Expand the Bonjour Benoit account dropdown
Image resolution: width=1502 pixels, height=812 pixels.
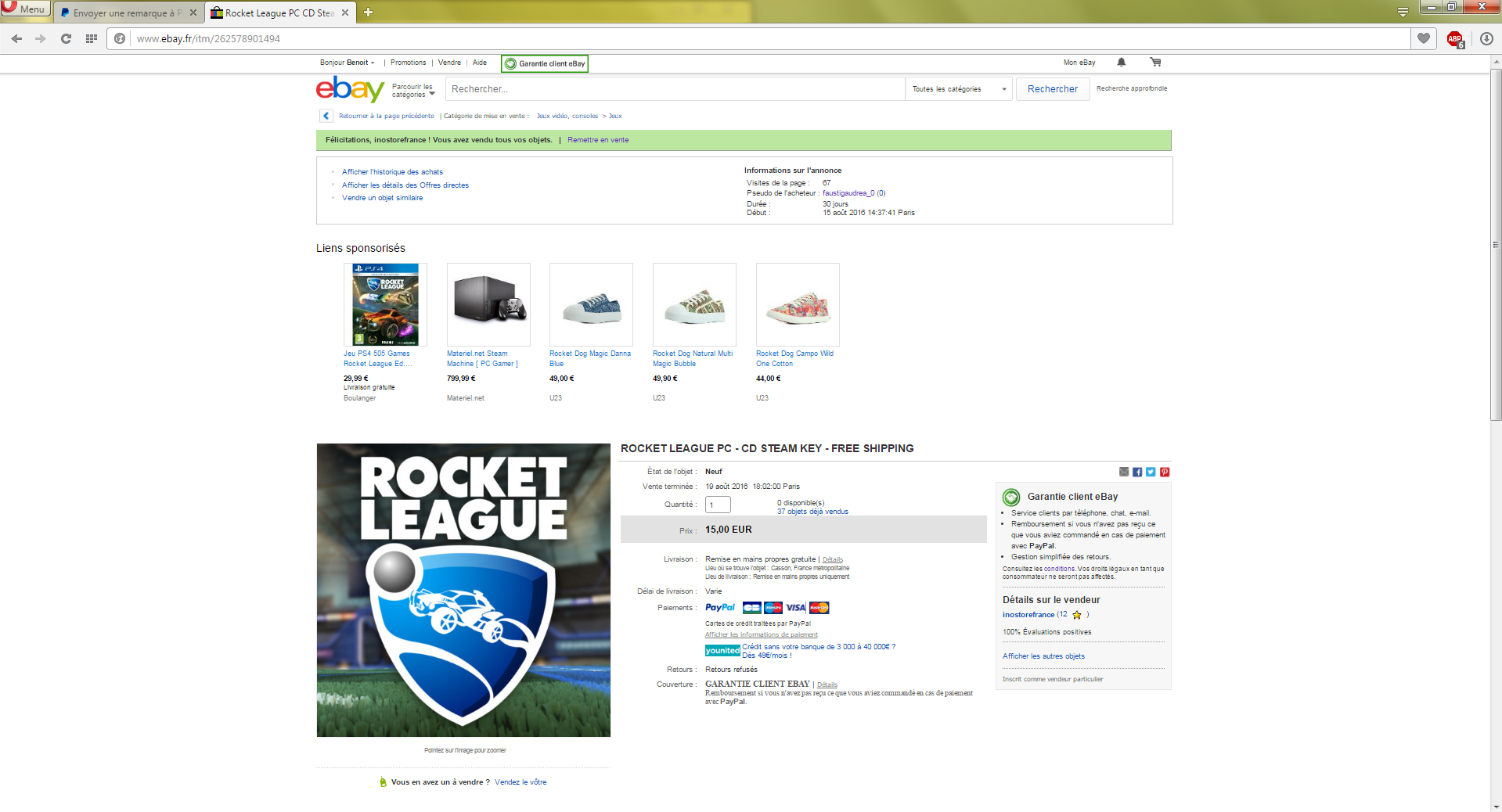tap(348, 63)
